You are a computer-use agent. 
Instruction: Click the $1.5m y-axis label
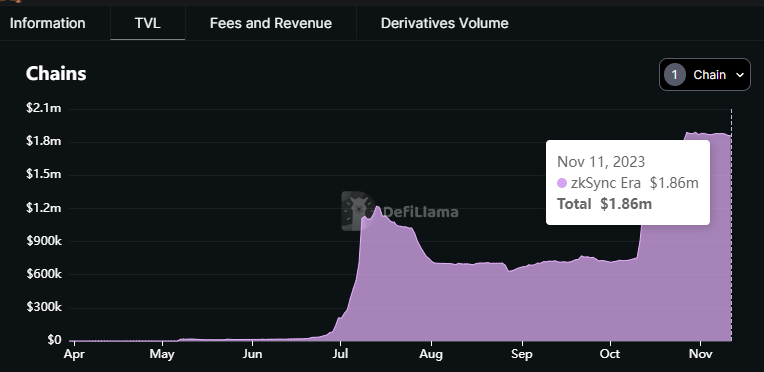pos(44,175)
